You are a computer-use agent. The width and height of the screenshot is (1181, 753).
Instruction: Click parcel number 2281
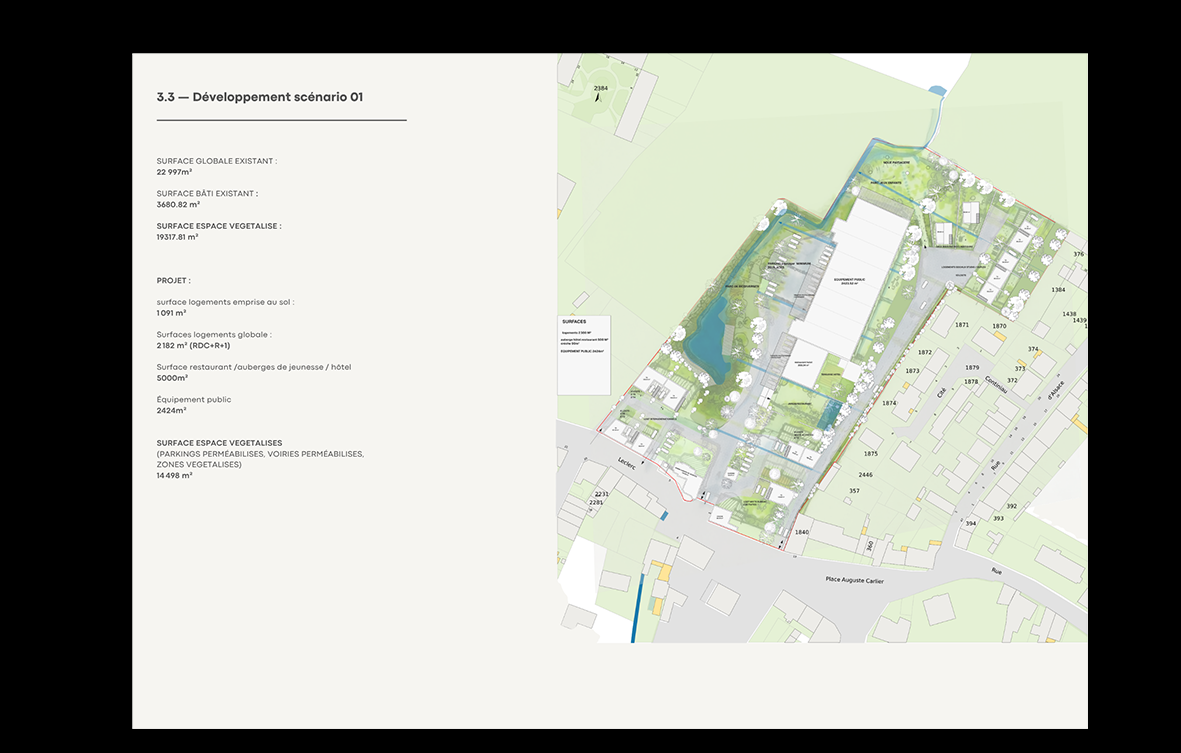point(596,503)
